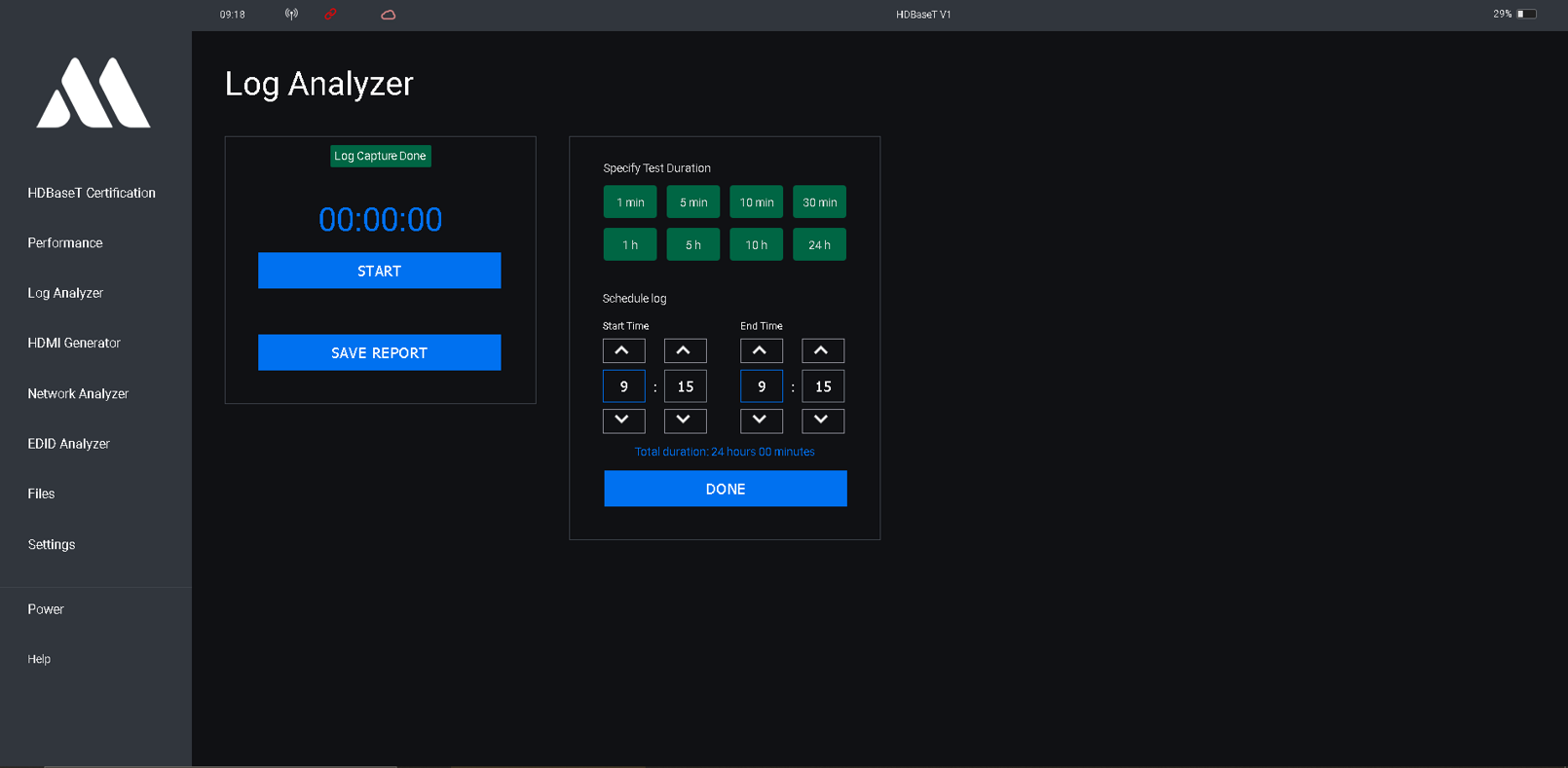Click the Log Analyzer page heading
Viewport: 1568px width, 768px height.
coord(319,84)
